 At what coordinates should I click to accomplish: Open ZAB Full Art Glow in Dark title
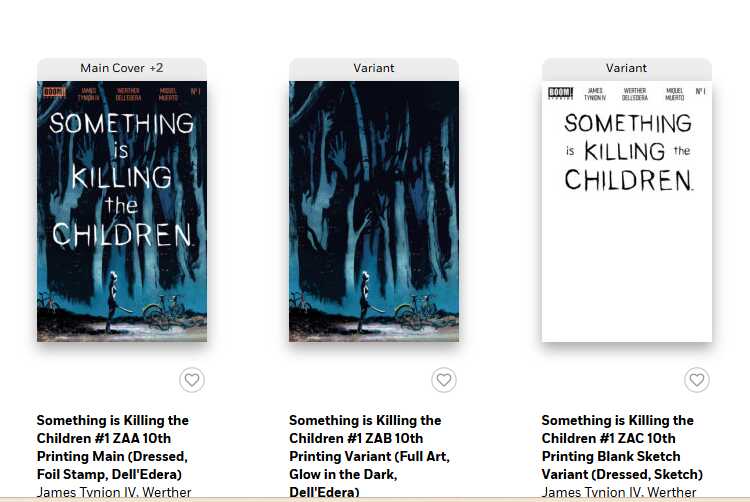[369, 456]
